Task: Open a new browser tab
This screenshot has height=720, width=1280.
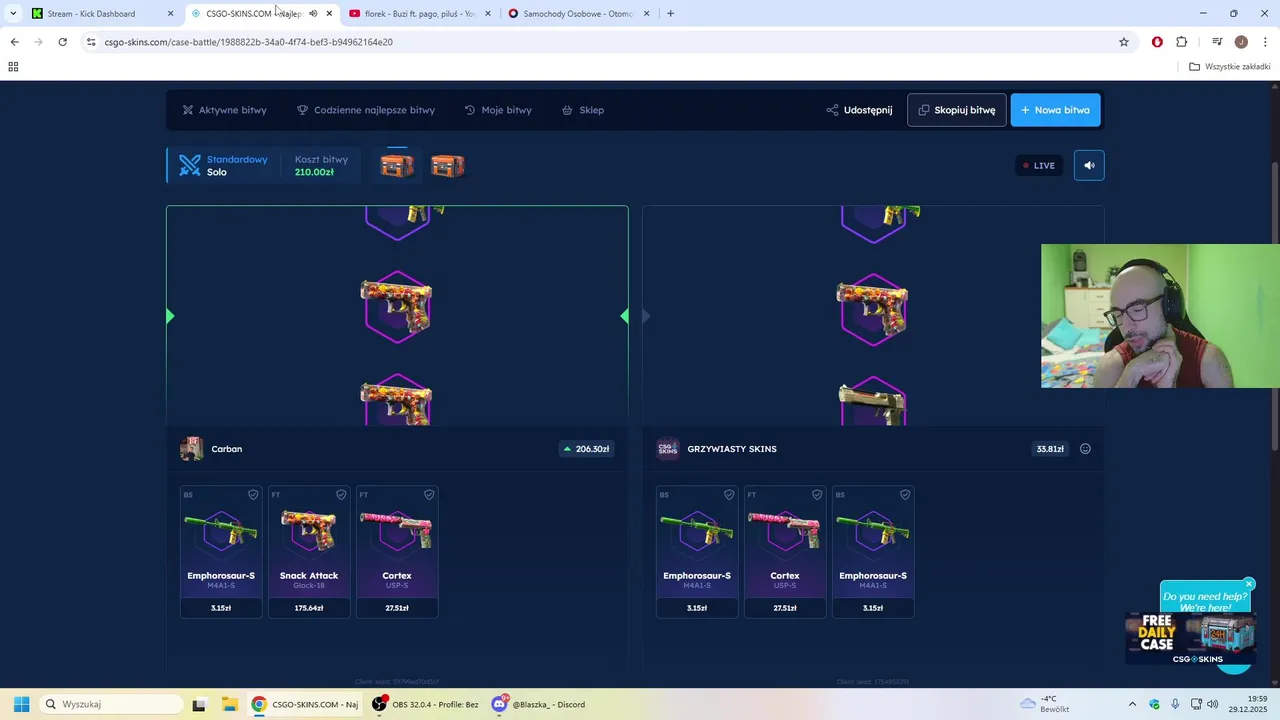Action: pyautogui.click(x=670, y=14)
